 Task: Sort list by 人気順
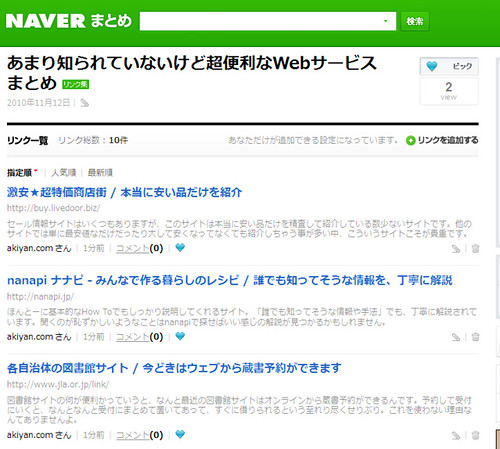click(x=64, y=173)
